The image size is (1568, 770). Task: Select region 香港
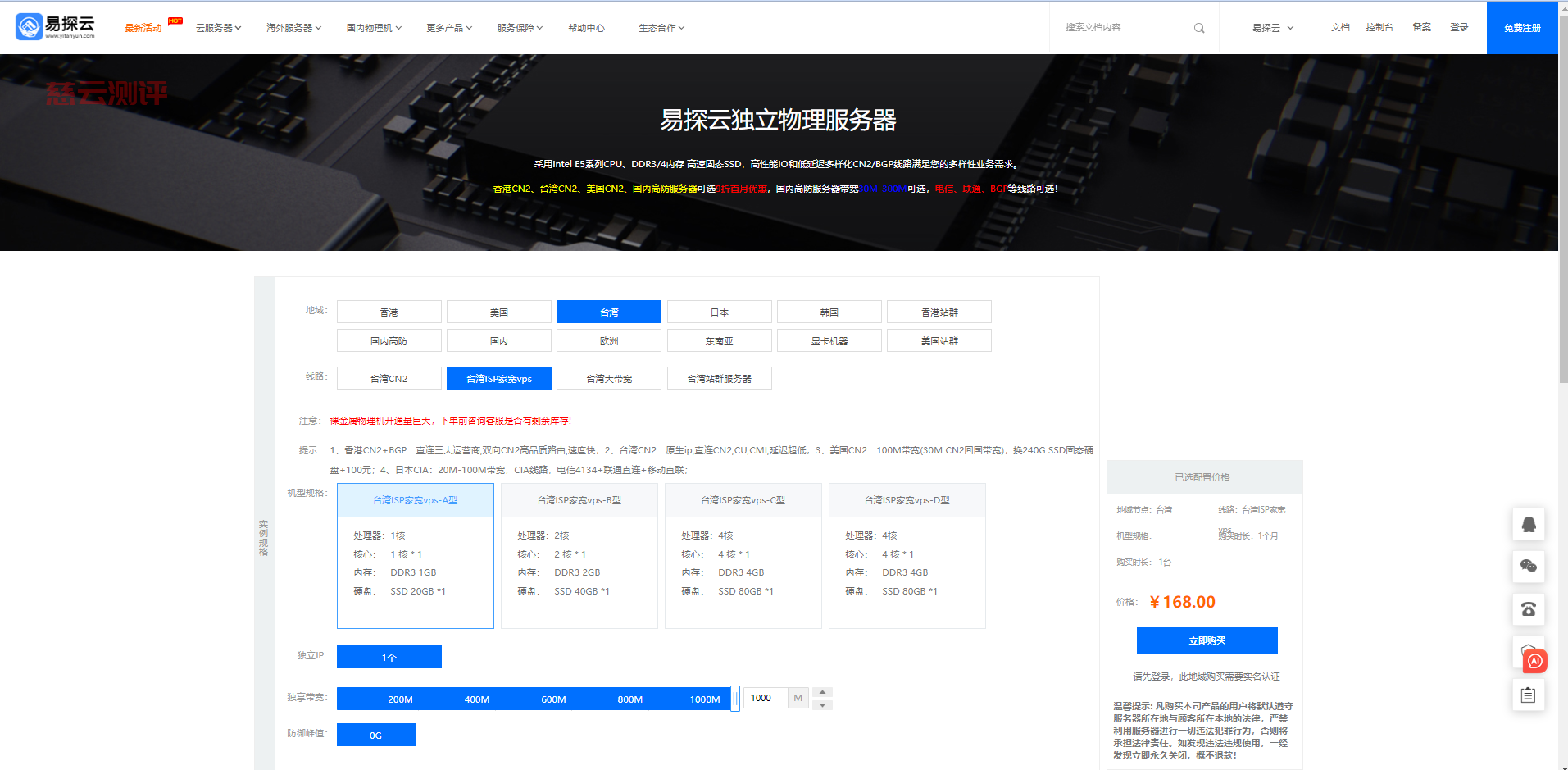pyautogui.click(x=389, y=312)
